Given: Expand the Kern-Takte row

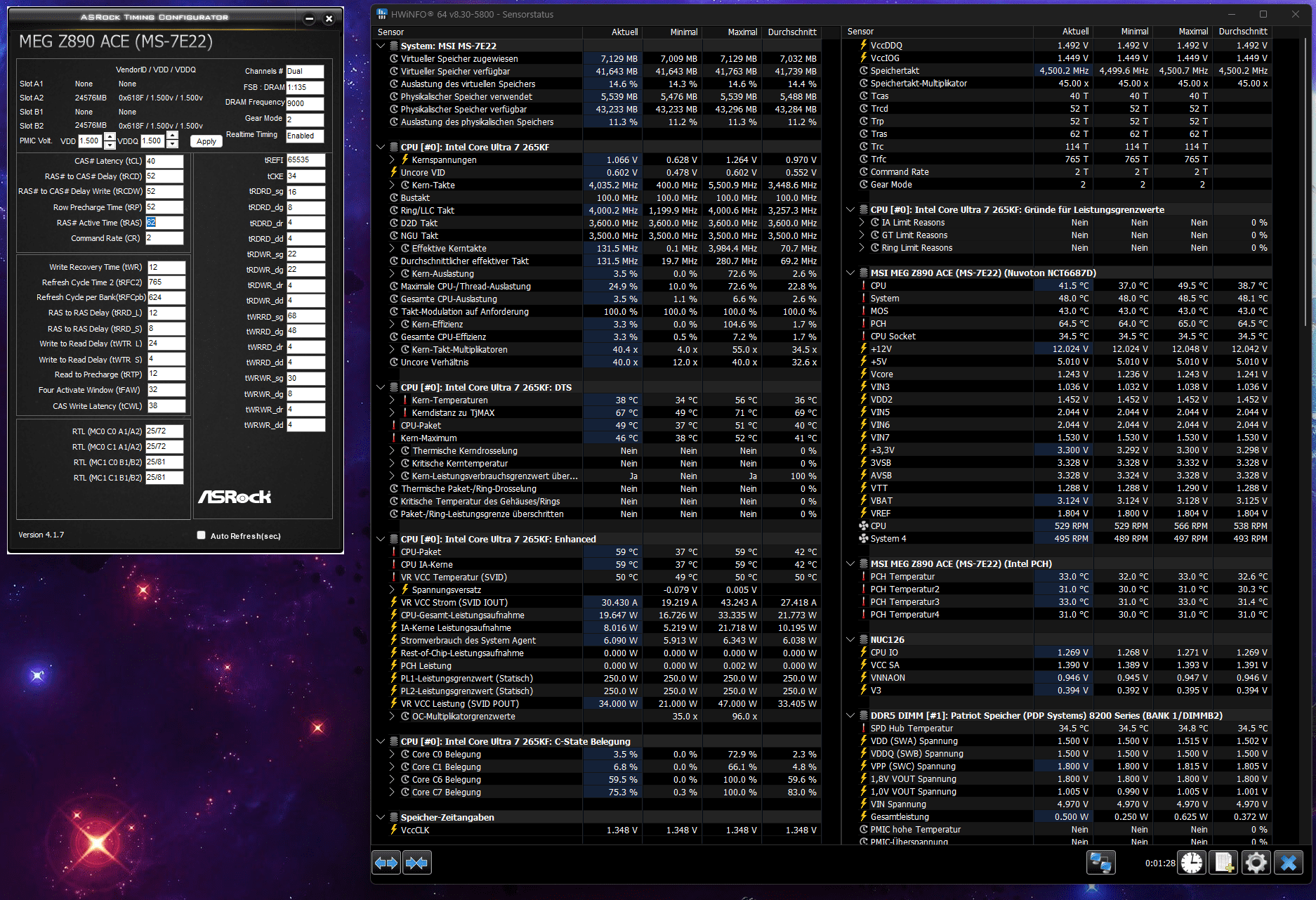Looking at the screenshot, I should click(393, 185).
